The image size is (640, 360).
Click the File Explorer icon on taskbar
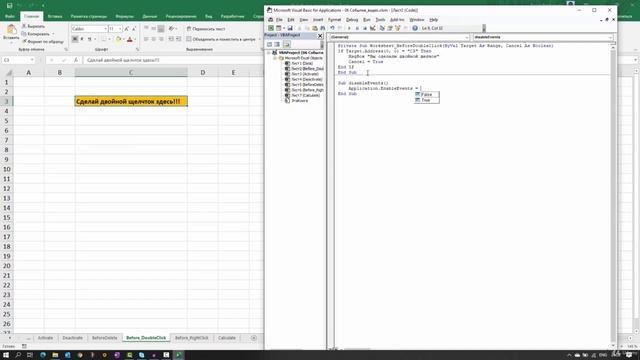click(55, 355)
